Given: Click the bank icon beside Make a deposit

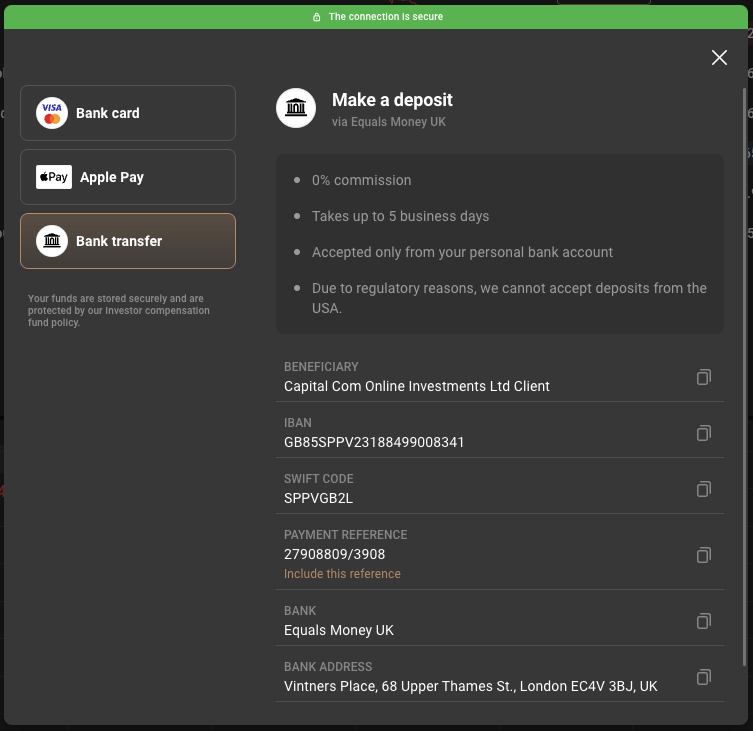Looking at the screenshot, I should coord(296,108).
